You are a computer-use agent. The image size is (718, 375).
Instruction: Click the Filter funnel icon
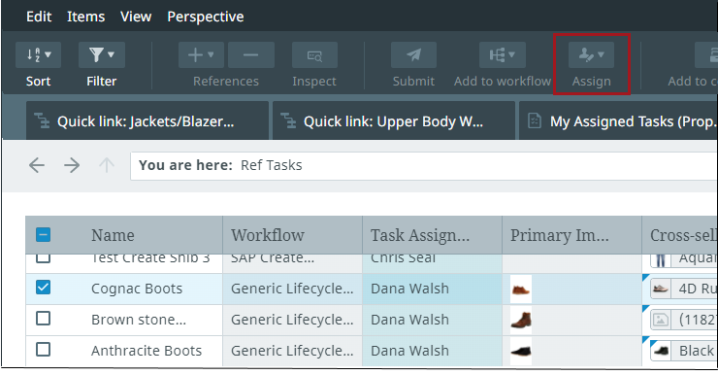[96, 55]
